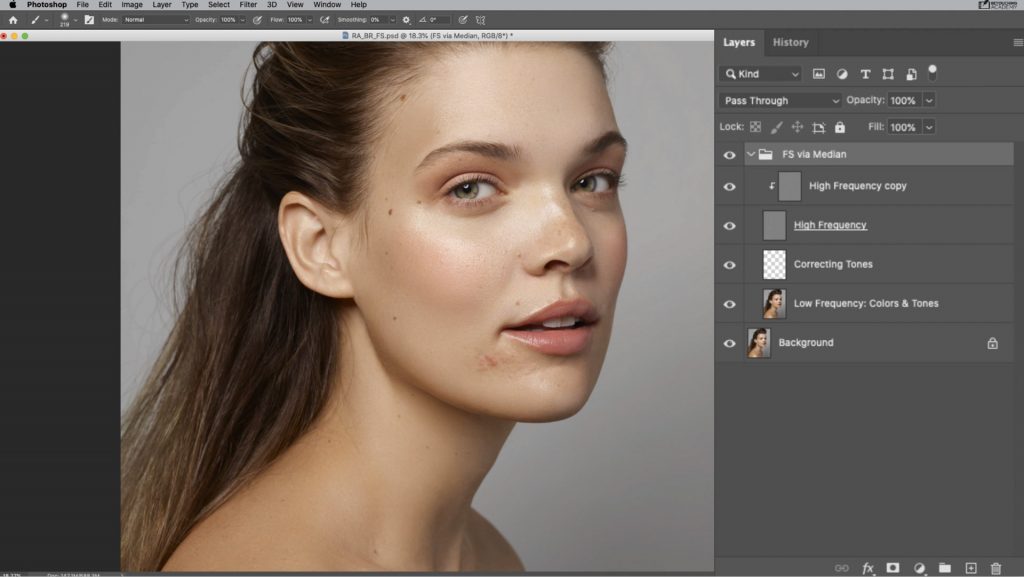Open the Filter menu
This screenshot has width=1024, height=577.
click(247, 4)
